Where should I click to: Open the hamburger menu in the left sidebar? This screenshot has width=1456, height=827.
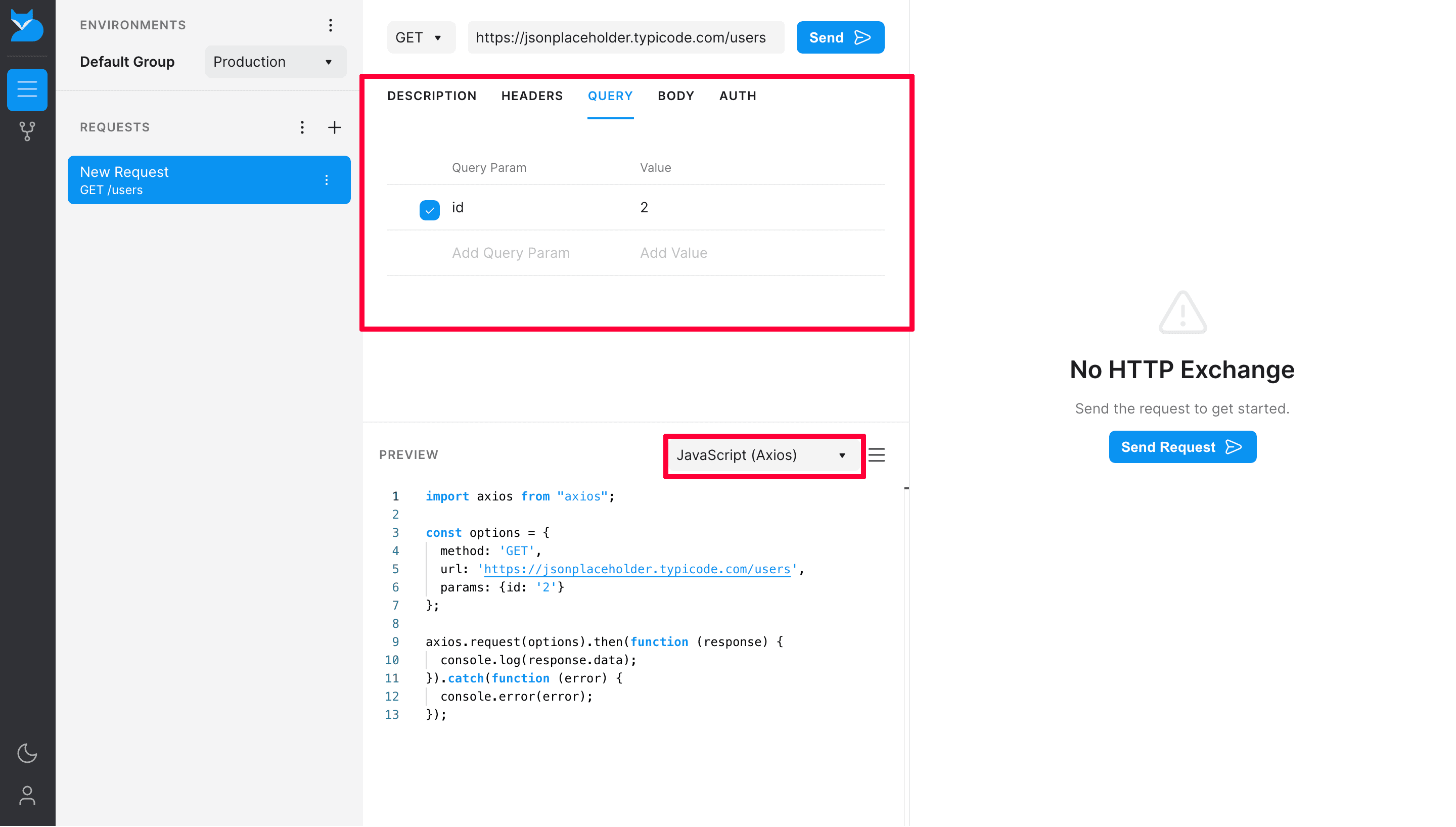(x=27, y=89)
